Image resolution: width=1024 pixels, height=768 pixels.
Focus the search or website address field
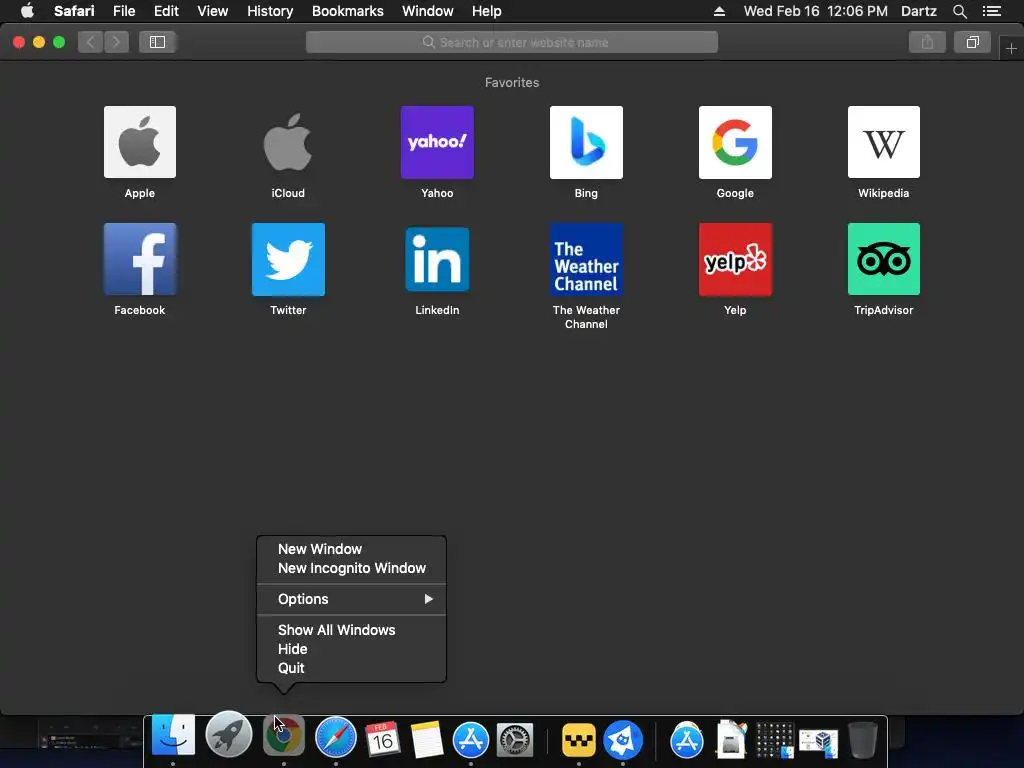pos(512,42)
